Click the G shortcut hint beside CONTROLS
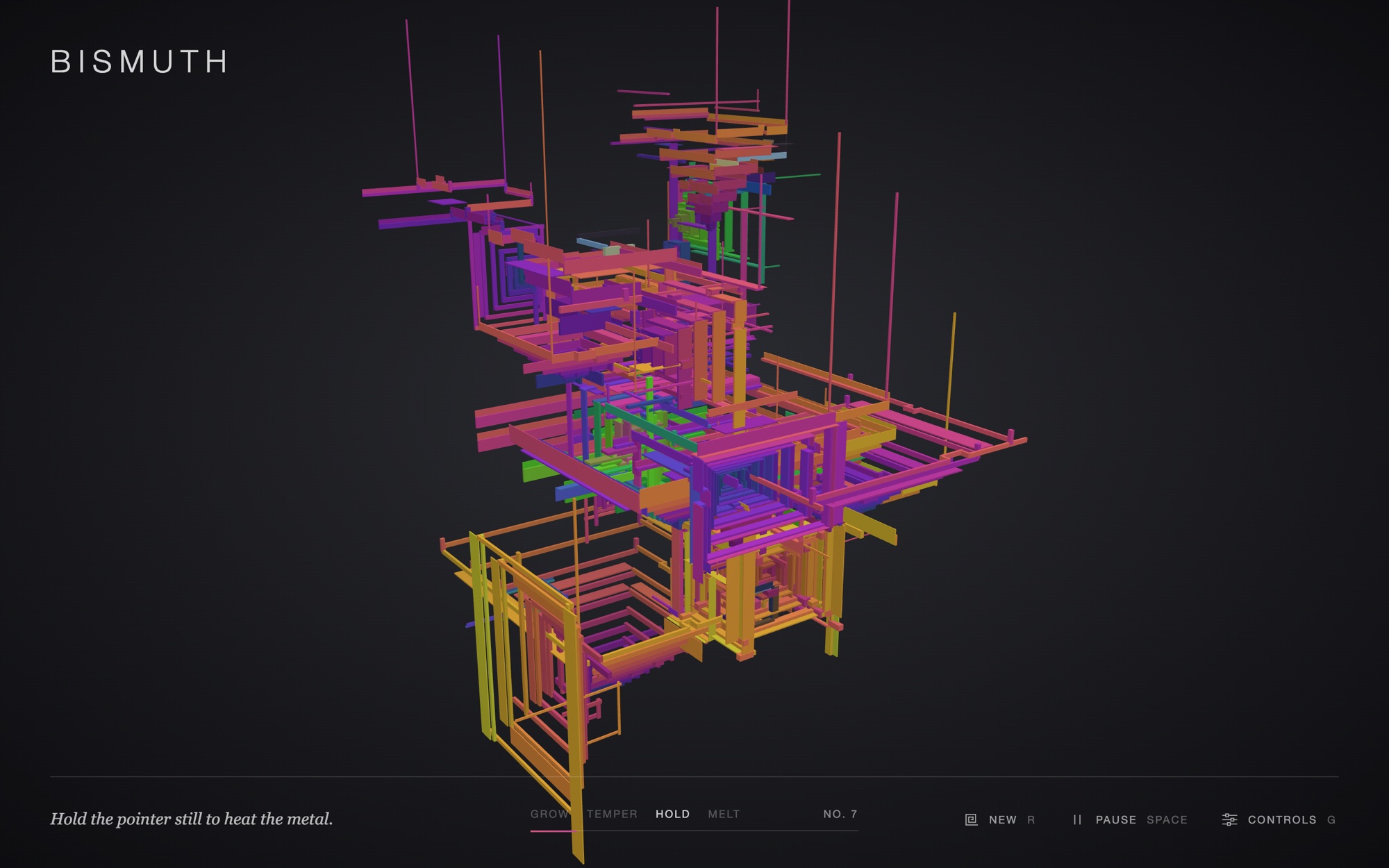Screen dimensions: 1389x868 pyautogui.click(x=1331, y=819)
